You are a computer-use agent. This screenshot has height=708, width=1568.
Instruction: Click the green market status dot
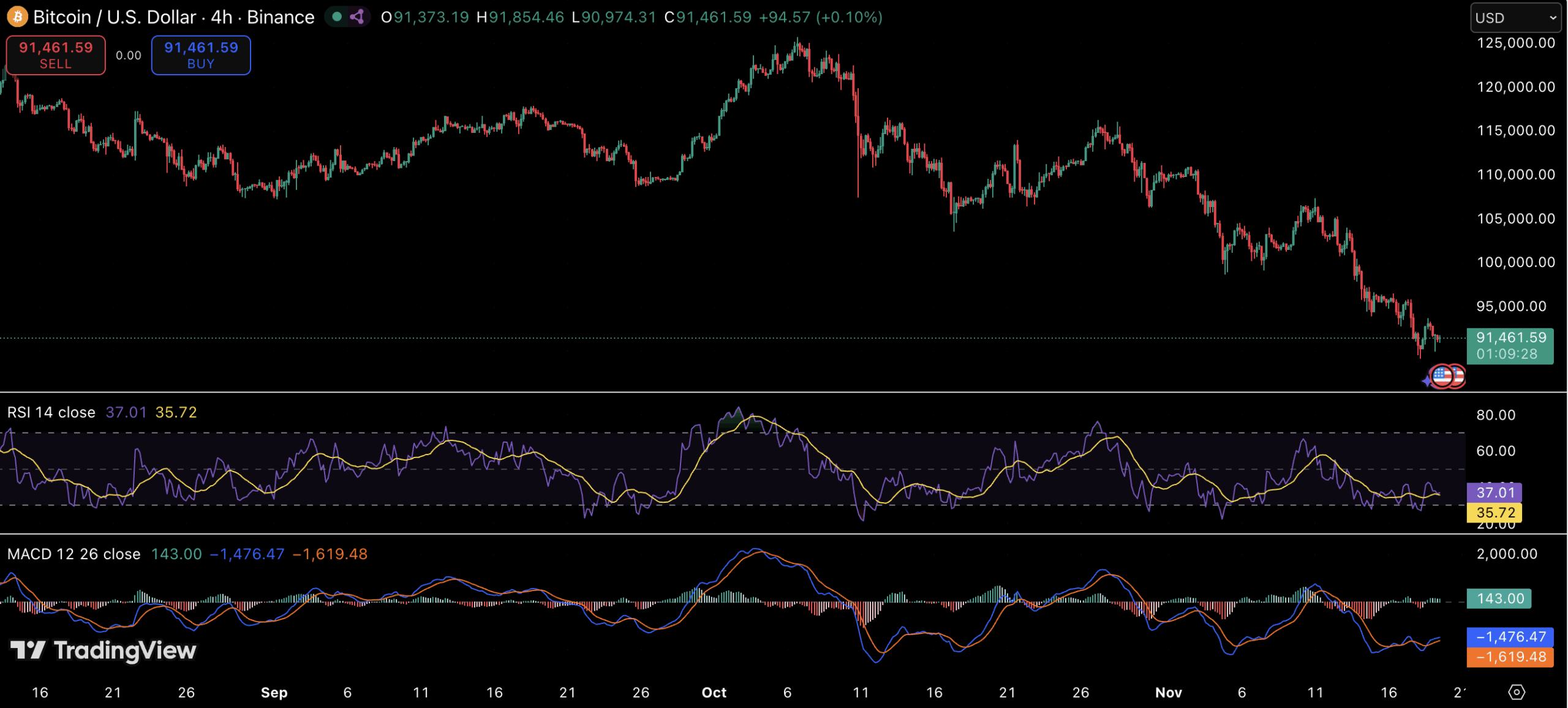(336, 17)
